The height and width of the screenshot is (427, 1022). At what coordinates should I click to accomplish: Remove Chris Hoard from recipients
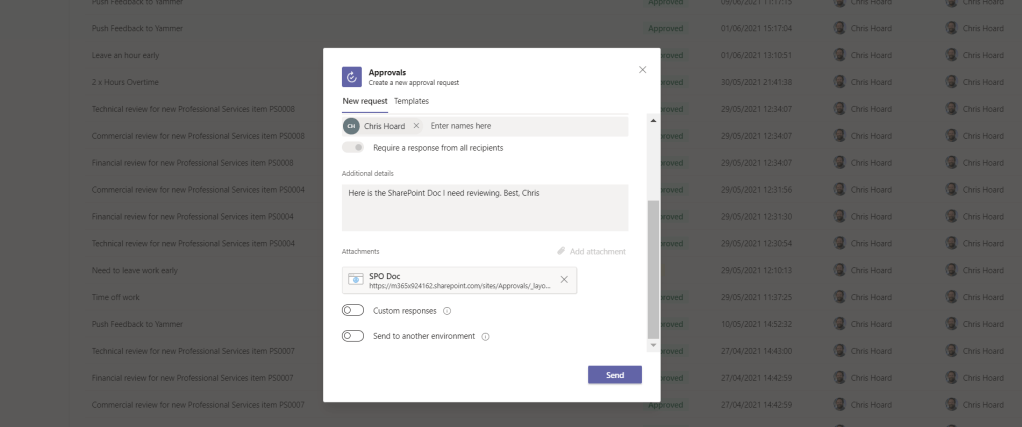click(x=416, y=126)
